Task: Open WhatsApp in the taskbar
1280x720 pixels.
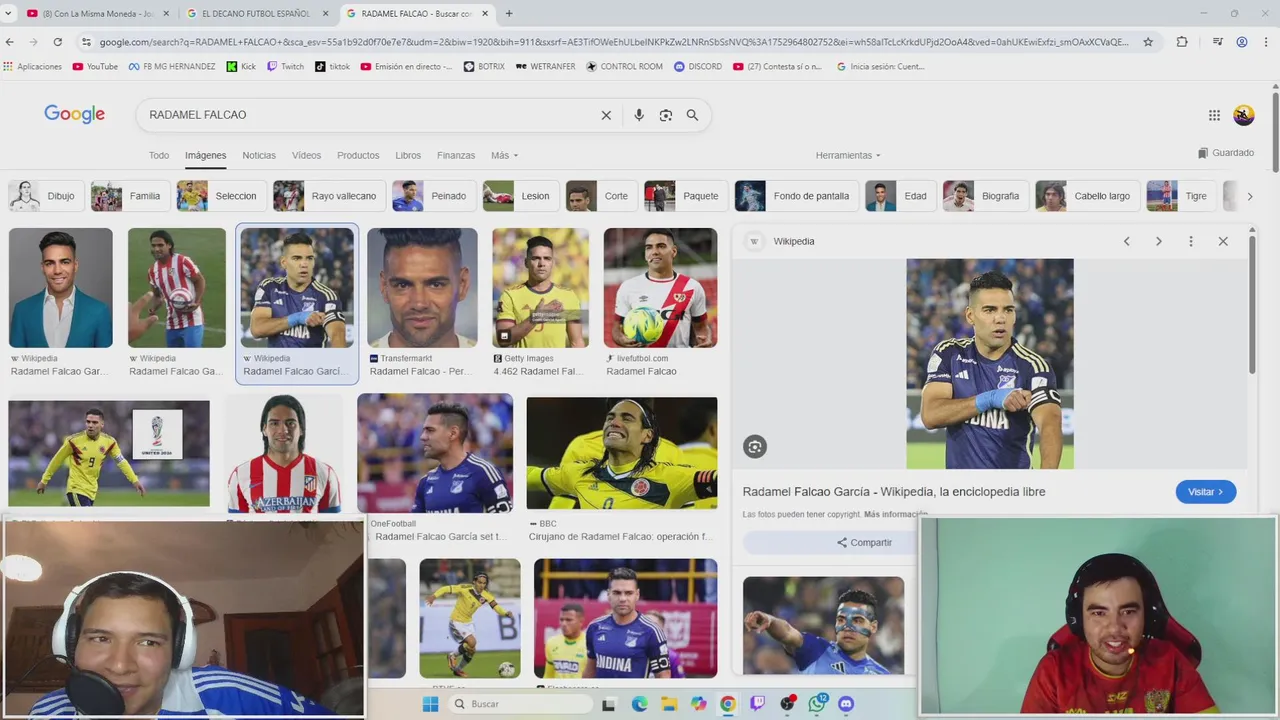Action: tap(817, 704)
